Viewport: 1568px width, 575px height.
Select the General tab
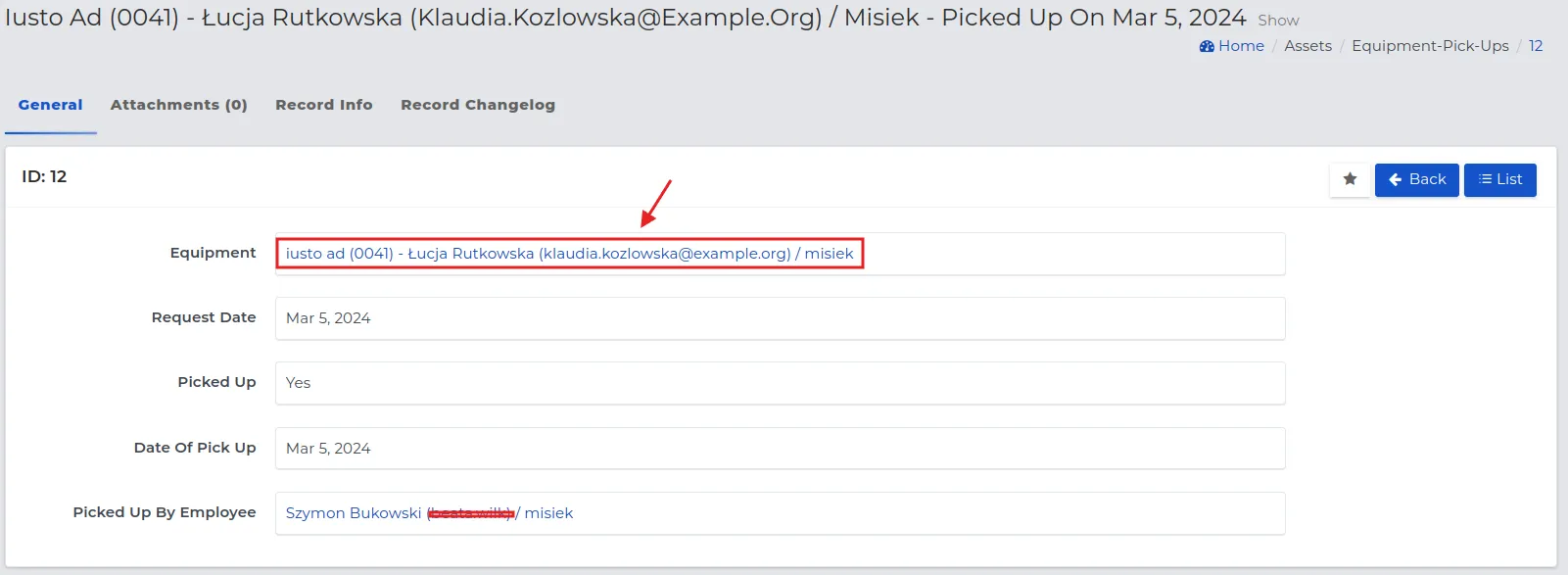tap(50, 105)
